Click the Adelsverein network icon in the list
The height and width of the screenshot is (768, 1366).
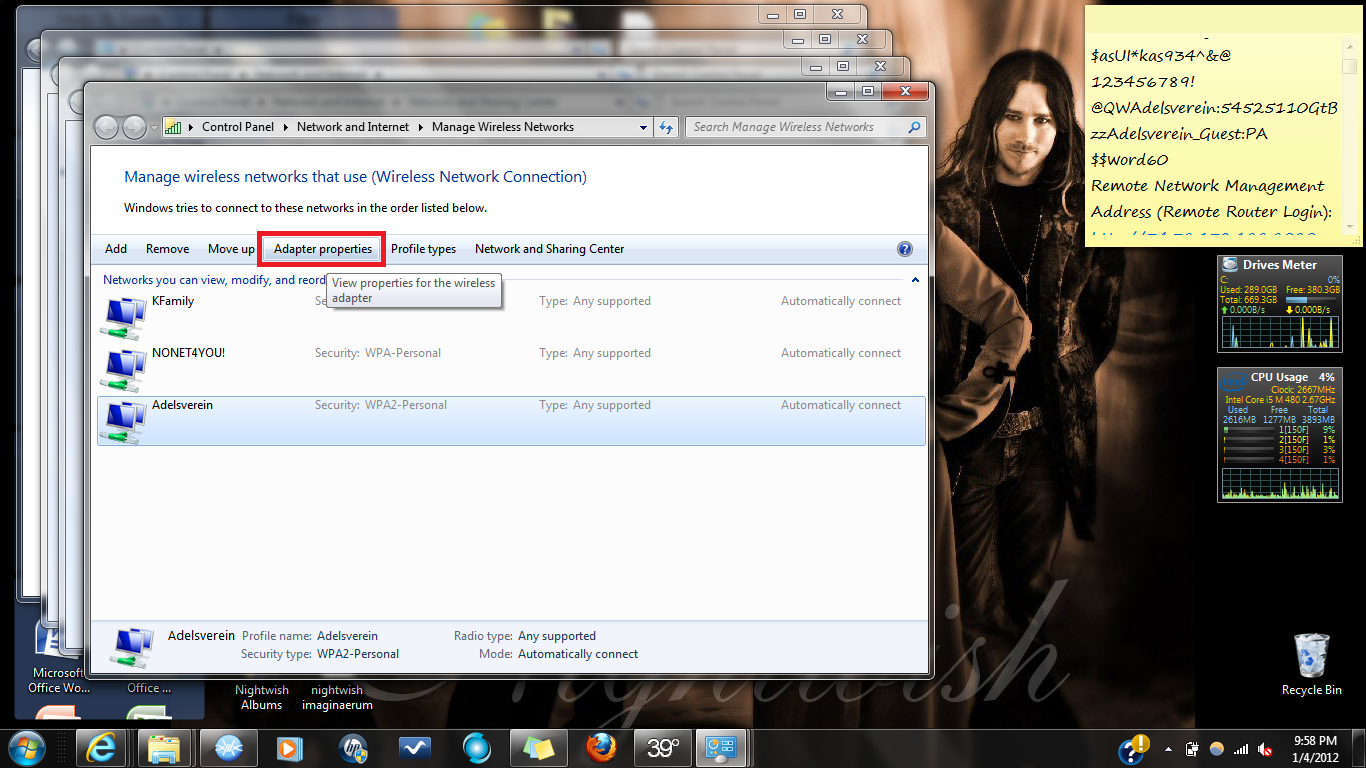coord(125,420)
